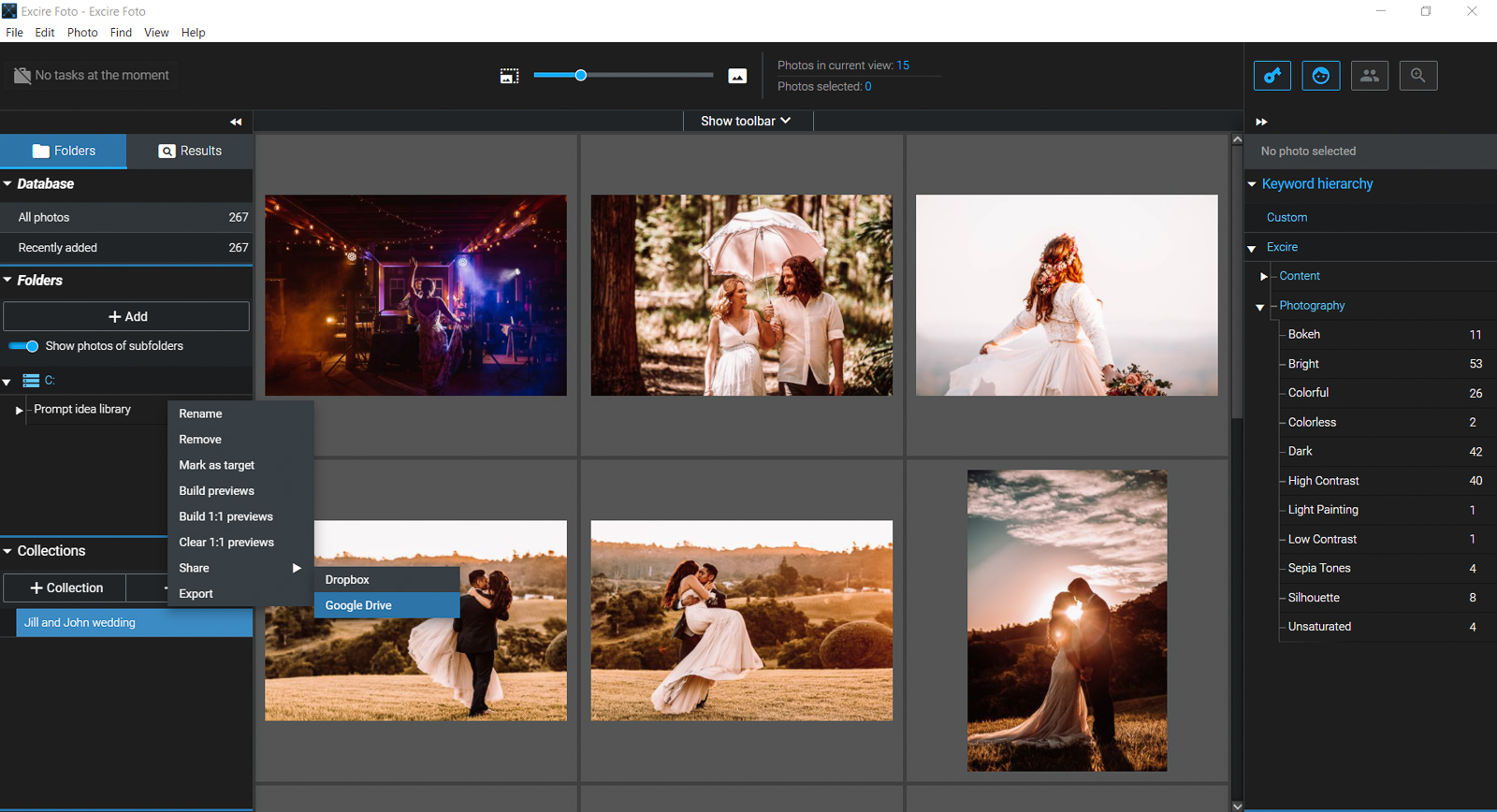
Task: Collapse the Photography keyword category
Action: [x=1260, y=306]
